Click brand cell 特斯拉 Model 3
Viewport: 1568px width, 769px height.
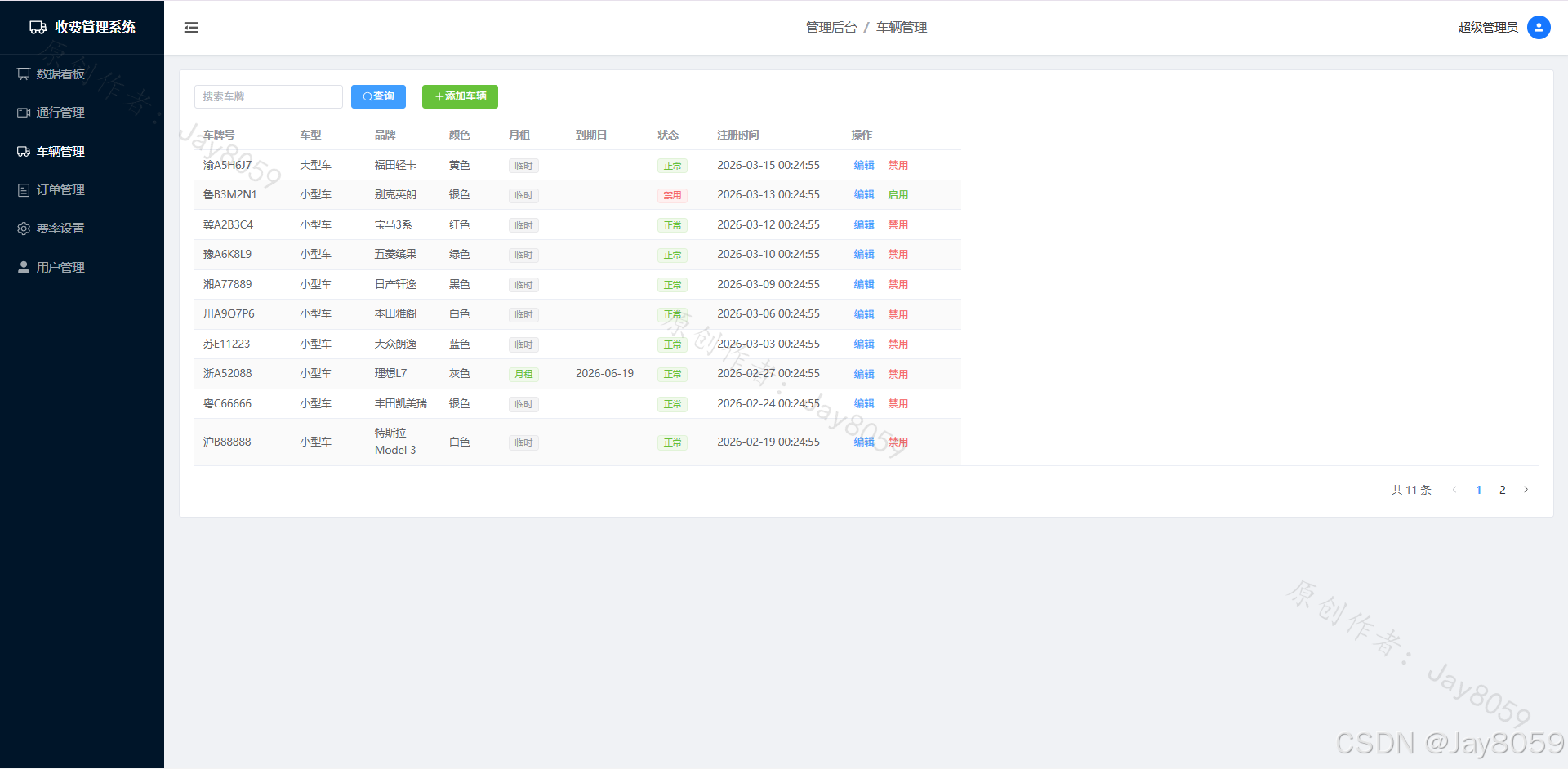click(396, 442)
